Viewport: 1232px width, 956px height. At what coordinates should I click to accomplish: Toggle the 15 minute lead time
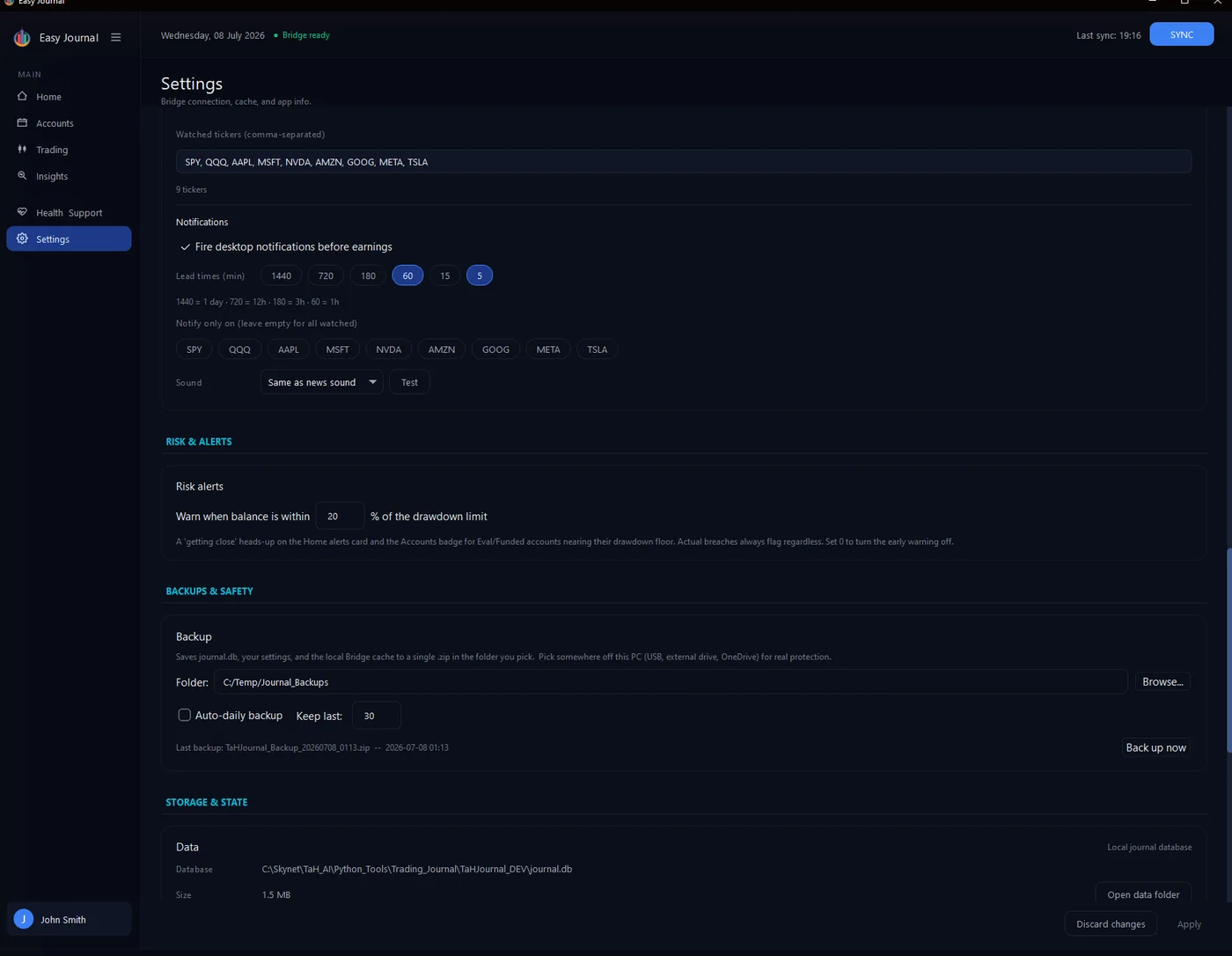click(x=444, y=276)
